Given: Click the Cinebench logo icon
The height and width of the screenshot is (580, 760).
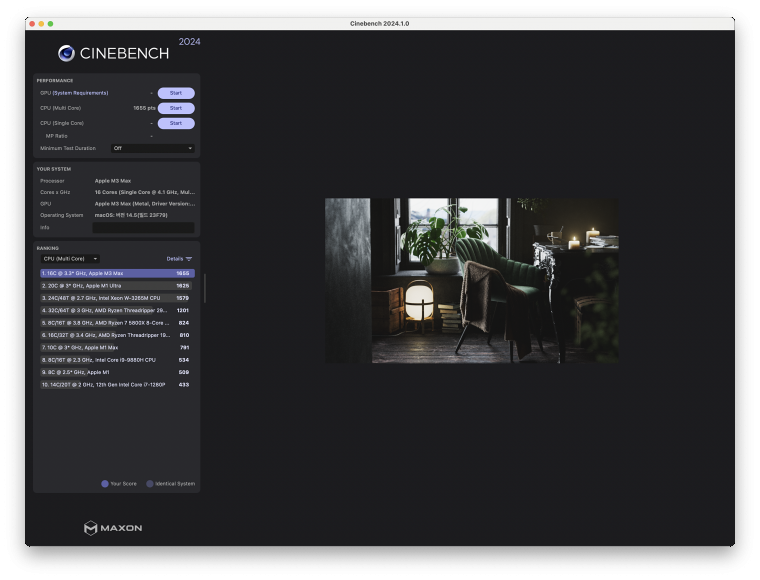Looking at the screenshot, I should 66,53.
